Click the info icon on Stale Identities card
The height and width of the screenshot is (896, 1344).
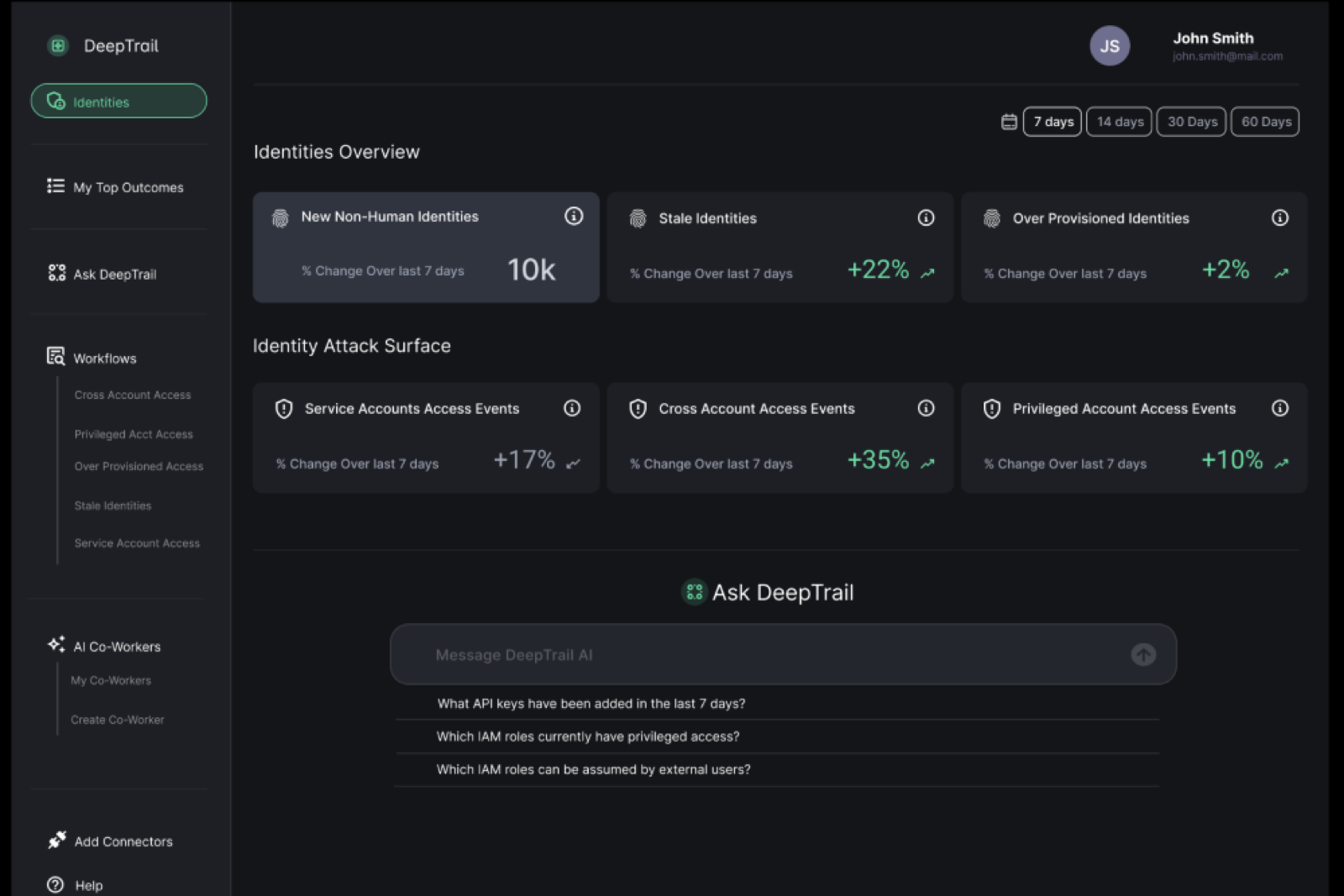926,218
